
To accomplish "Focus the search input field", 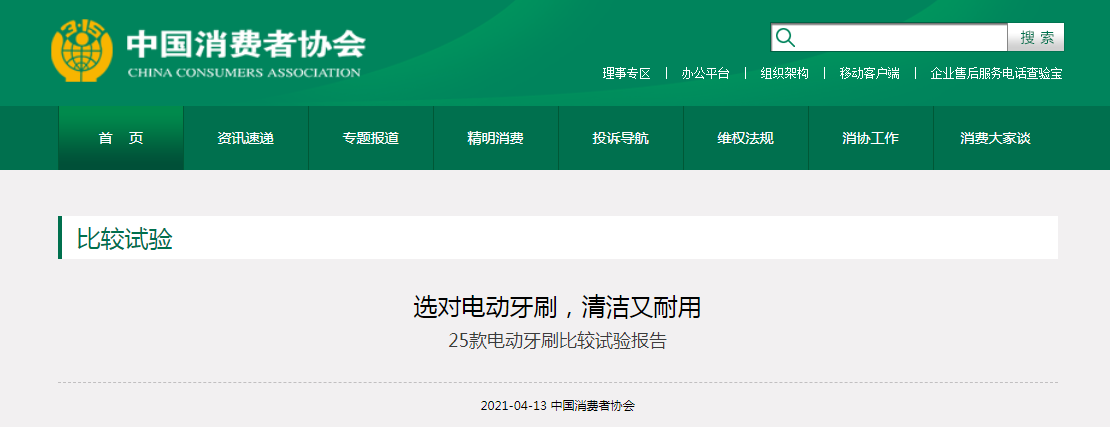I will pyautogui.click(x=900, y=38).
